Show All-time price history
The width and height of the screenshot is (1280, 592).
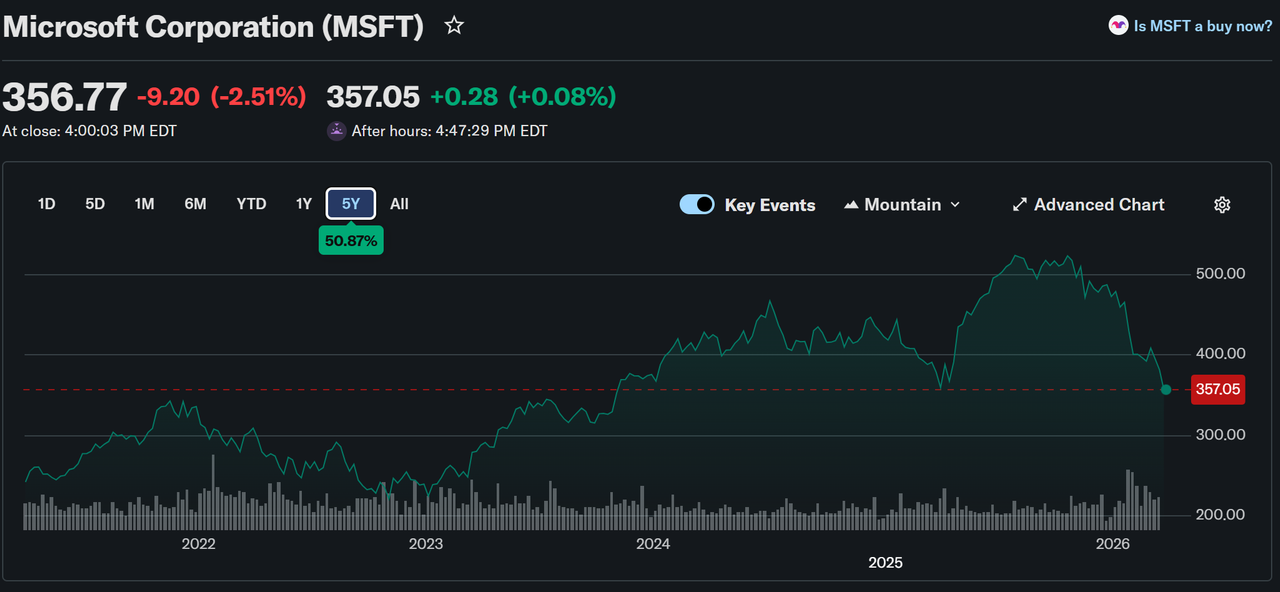click(x=399, y=204)
